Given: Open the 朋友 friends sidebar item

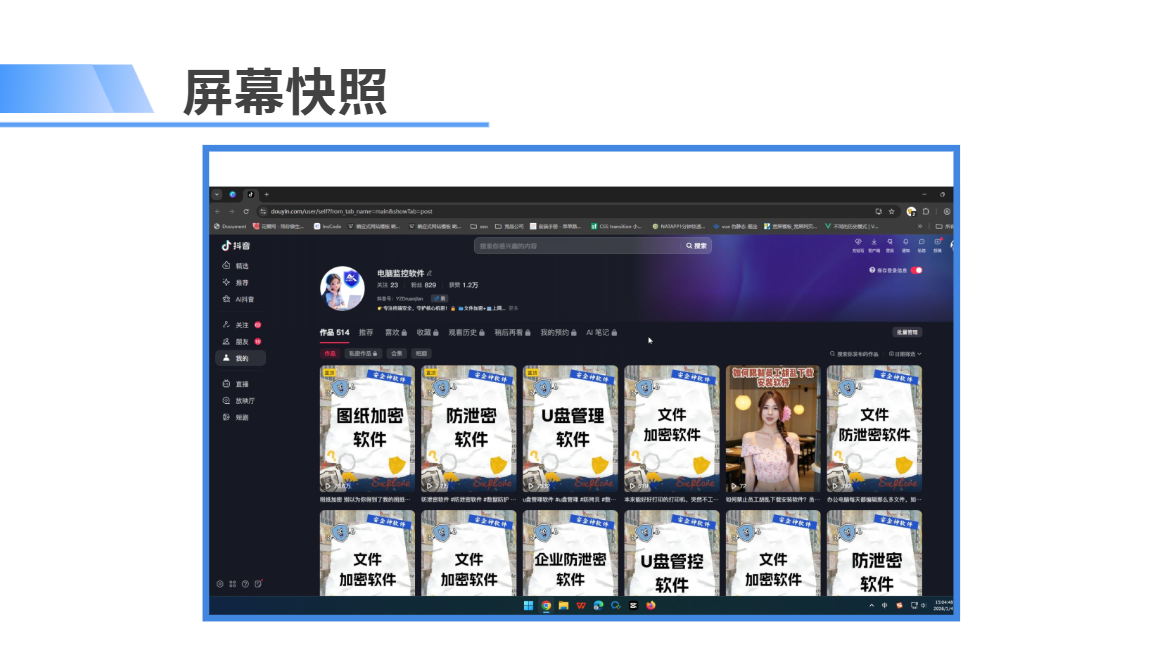Looking at the screenshot, I should (x=241, y=342).
